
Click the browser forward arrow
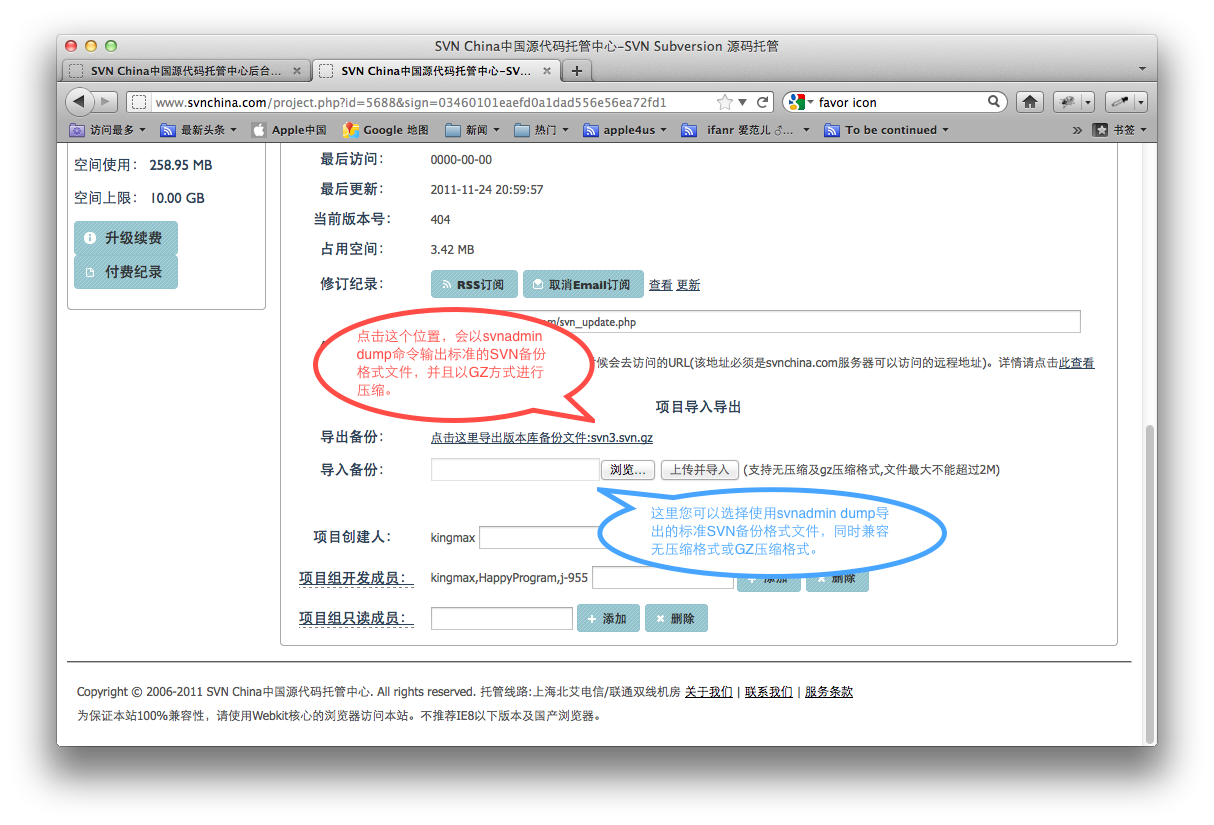coord(106,102)
